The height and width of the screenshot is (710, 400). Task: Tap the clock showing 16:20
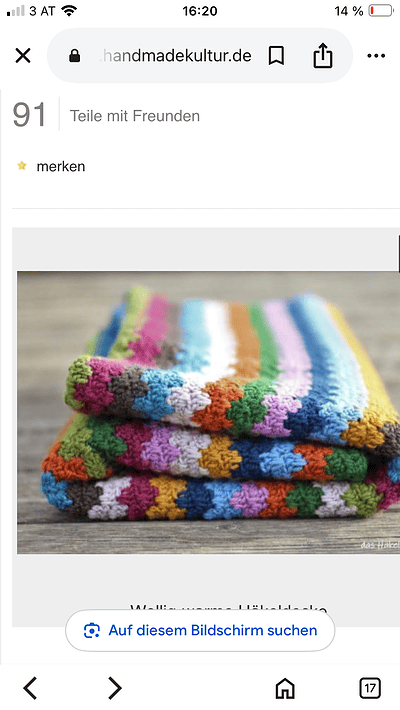(x=200, y=11)
